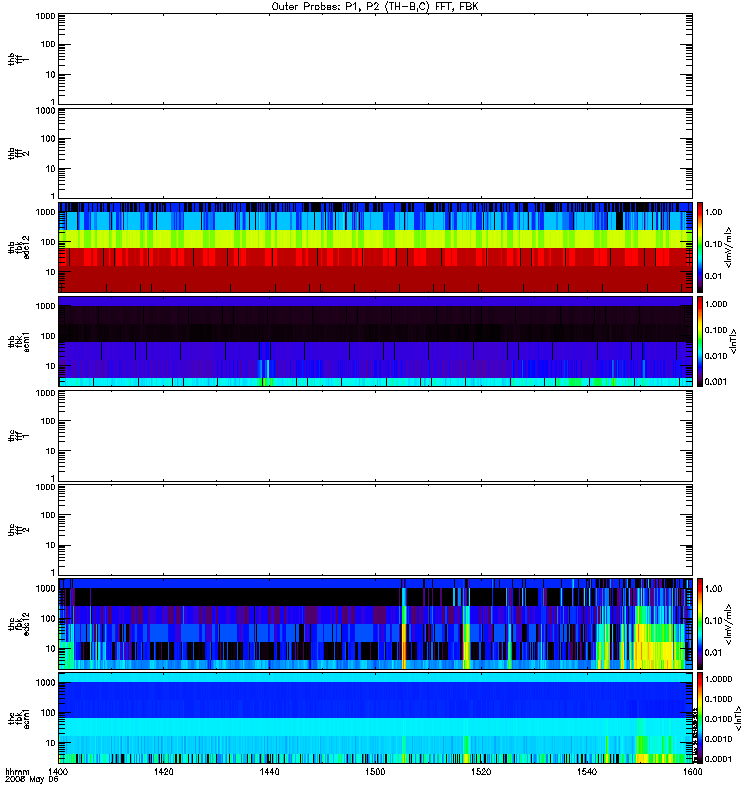Image resolution: width=750 pixels, height=800 pixels.
Task: Click the 0.01 value on thc edc12 color bar
Action: click(713, 653)
